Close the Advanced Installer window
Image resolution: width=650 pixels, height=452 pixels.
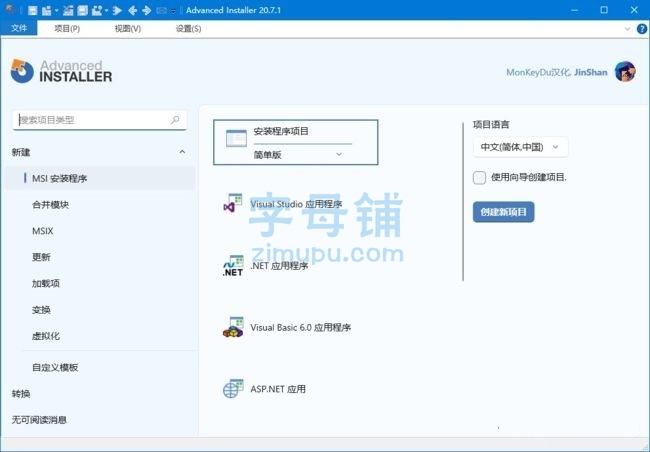[x=634, y=10]
